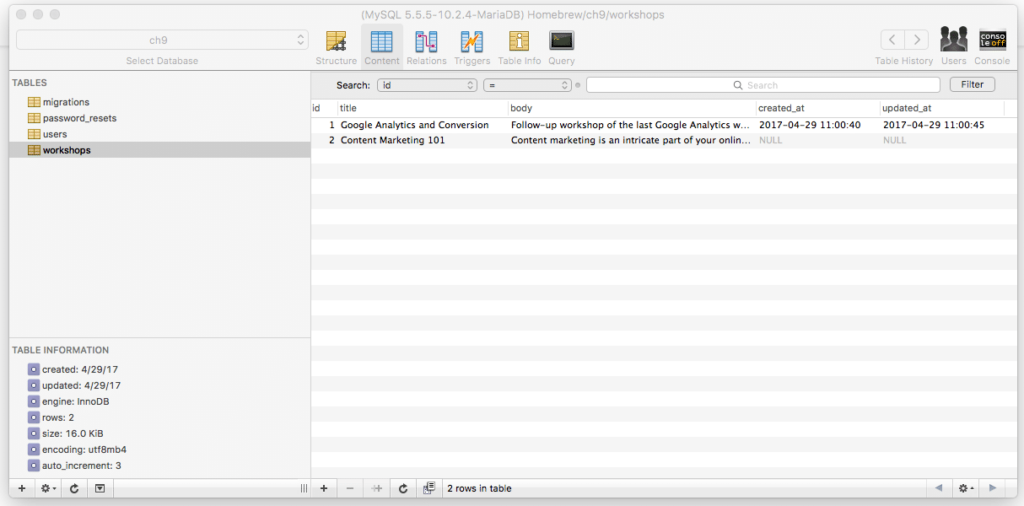Go back in Table History
The height and width of the screenshot is (506, 1024).
(892, 40)
